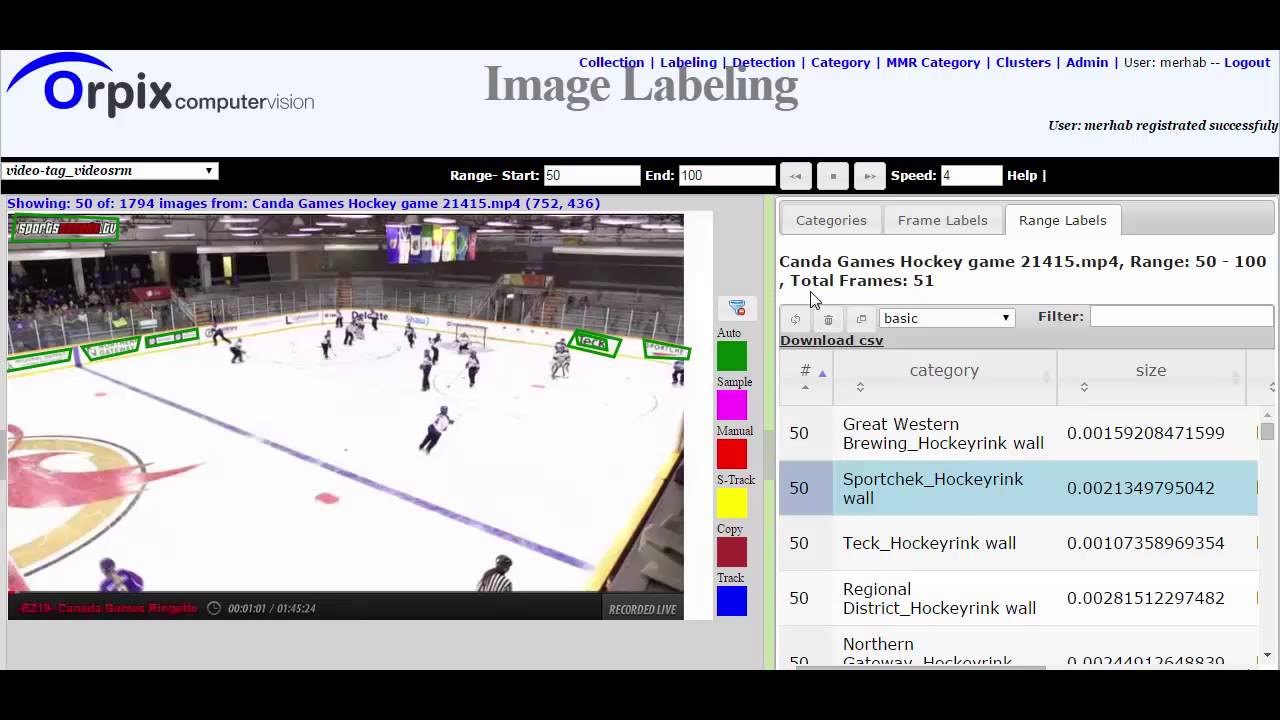Select the Sportchek_Hockeyrink wall row

pyautogui.click(x=1018, y=488)
